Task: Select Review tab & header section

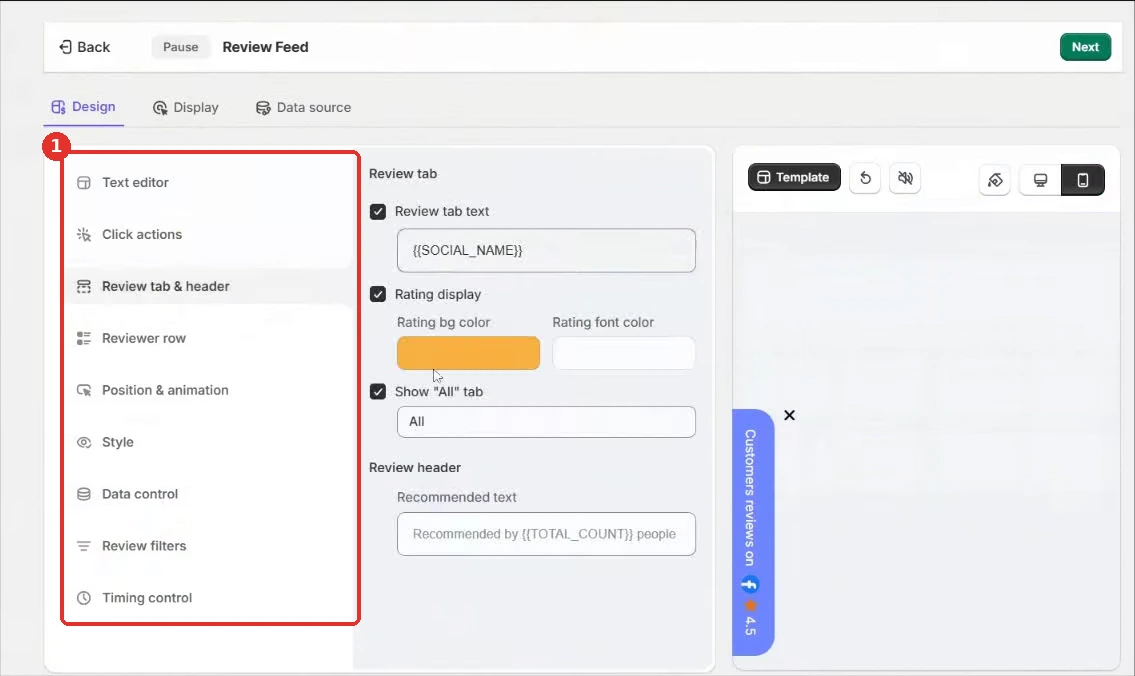Action: tap(210, 287)
